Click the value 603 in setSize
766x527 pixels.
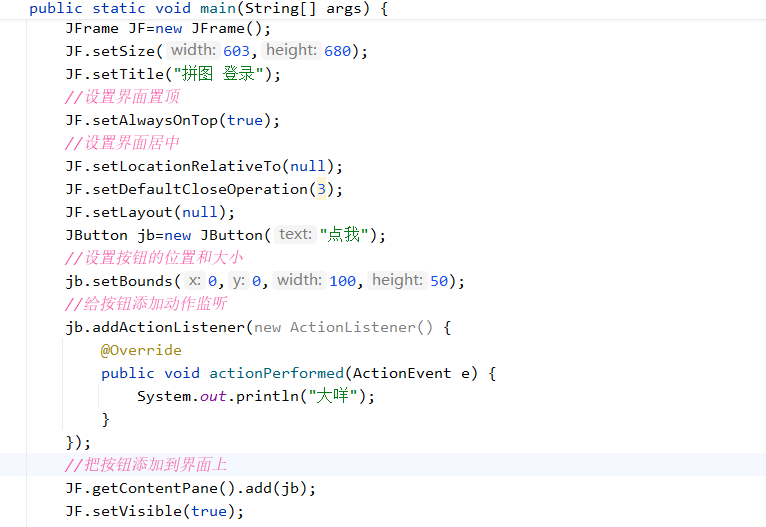236,51
